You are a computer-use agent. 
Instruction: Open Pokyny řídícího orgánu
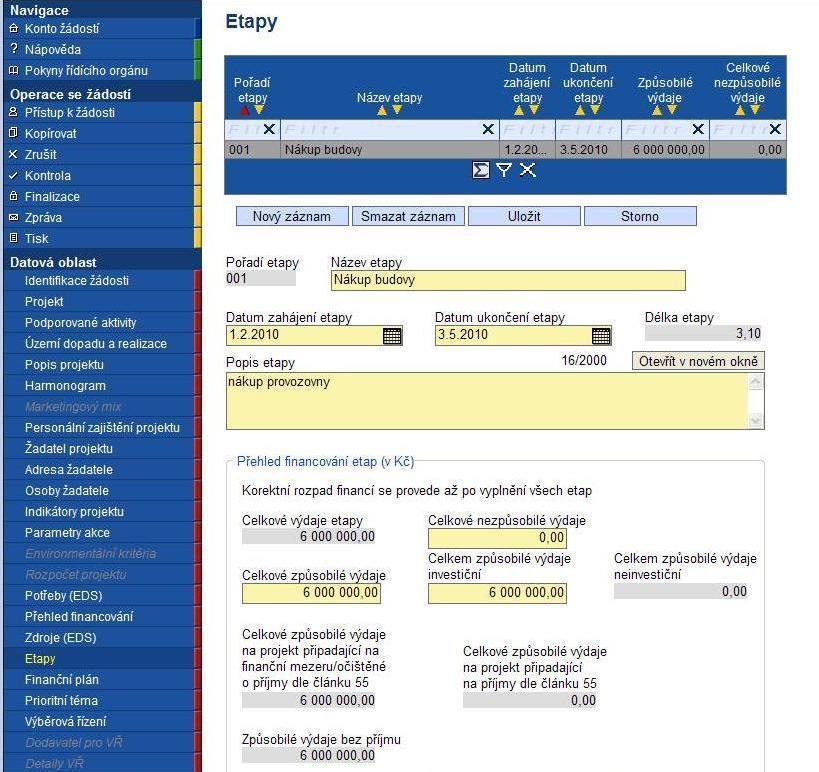[x=99, y=71]
